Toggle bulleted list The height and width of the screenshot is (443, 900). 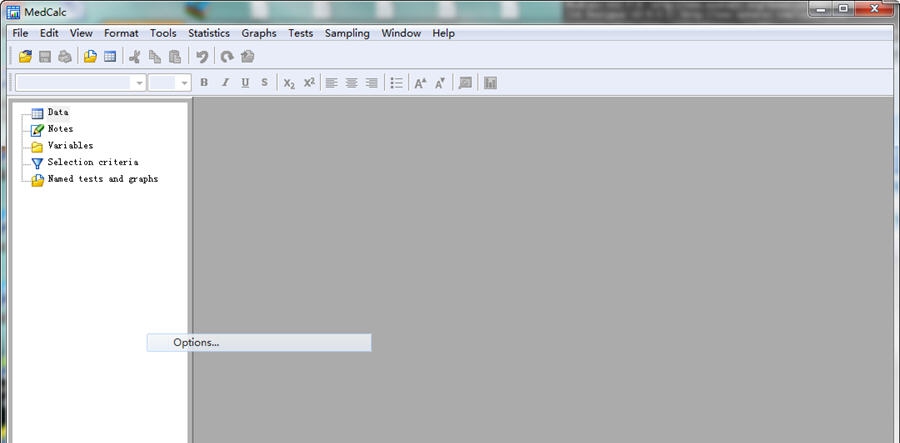coord(396,83)
